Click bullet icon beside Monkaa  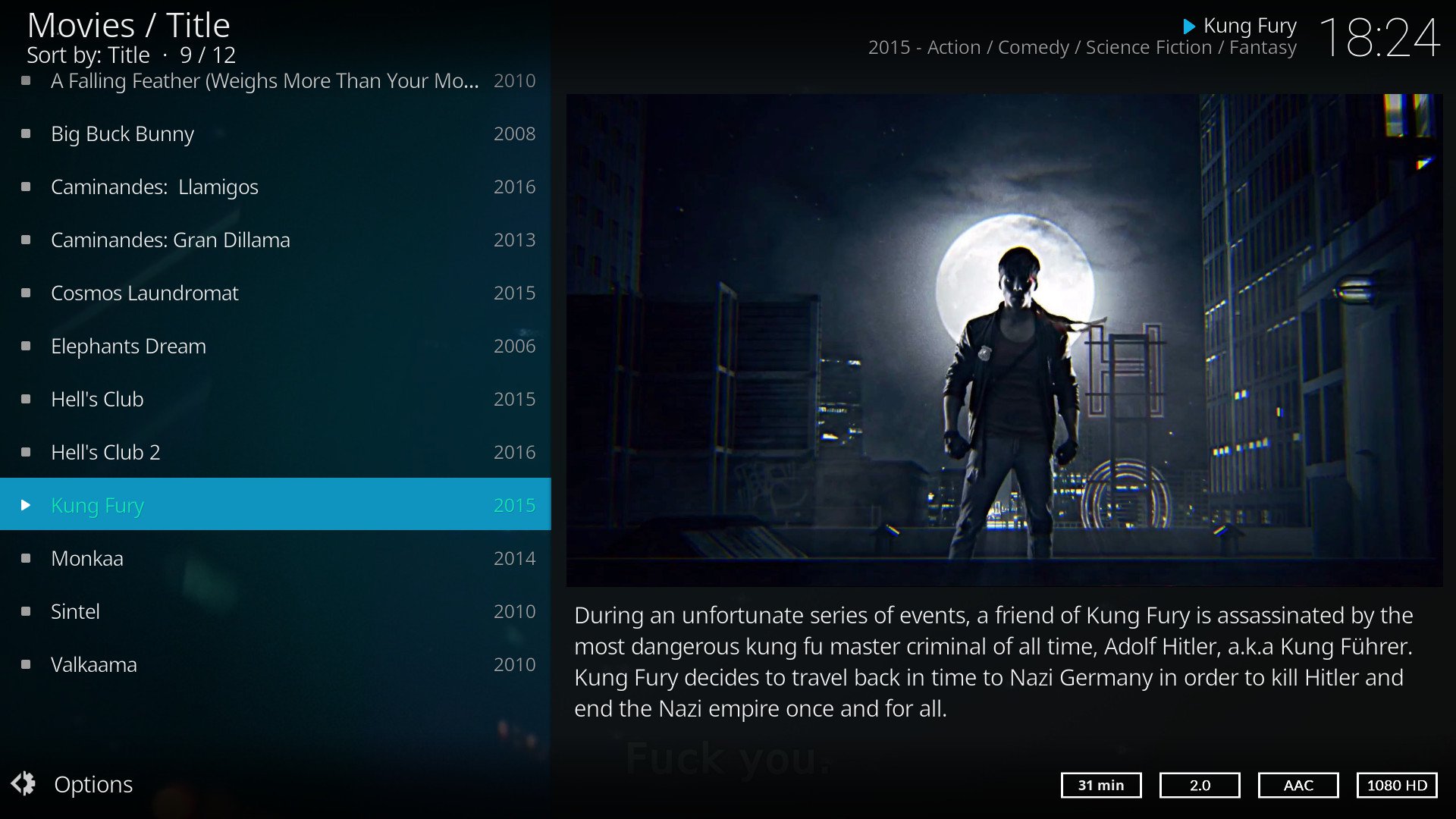click(26, 558)
